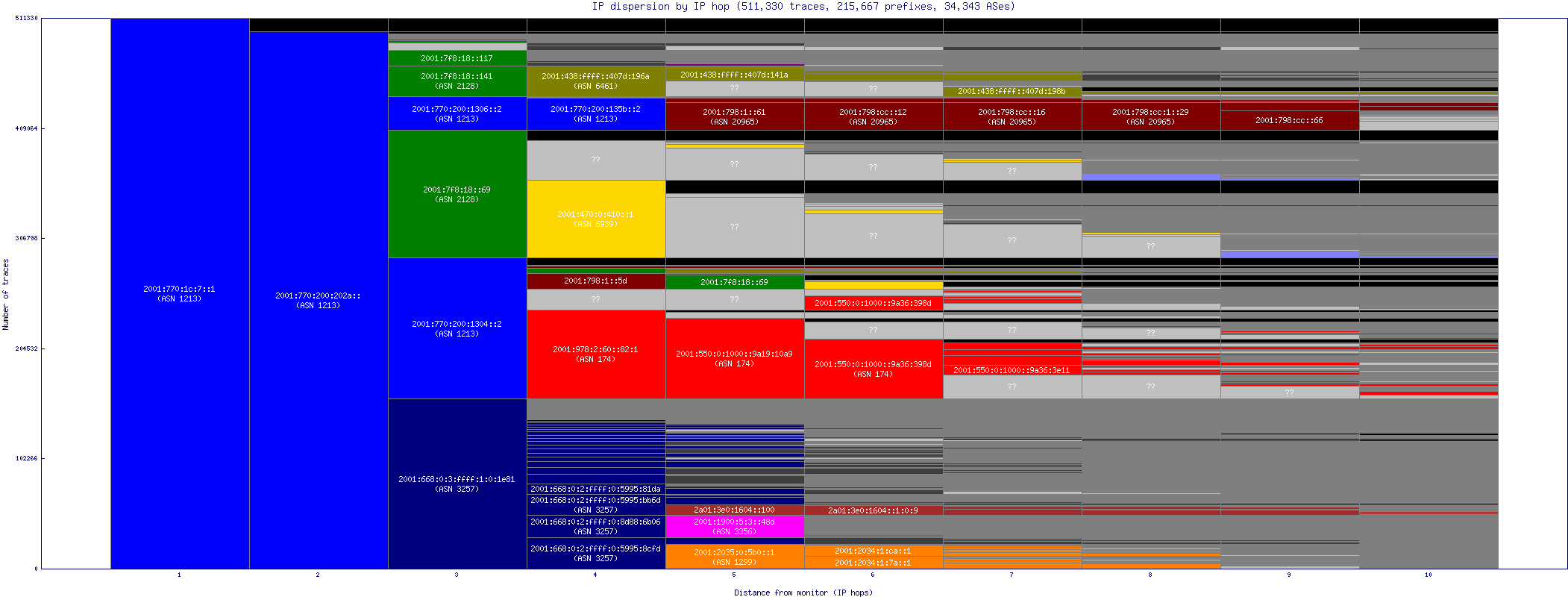Select navy row 2001:668:0:2:ffff:0:8d88:6b06
Screen dimensions: 1568x597
[596, 527]
